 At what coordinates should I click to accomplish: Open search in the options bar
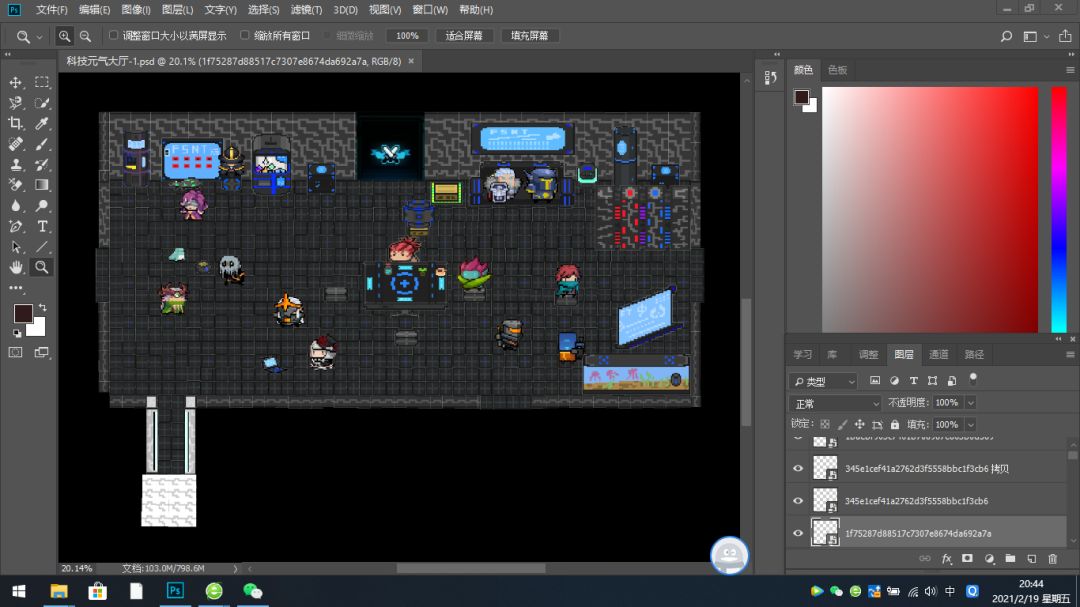click(x=1006, y=36)
